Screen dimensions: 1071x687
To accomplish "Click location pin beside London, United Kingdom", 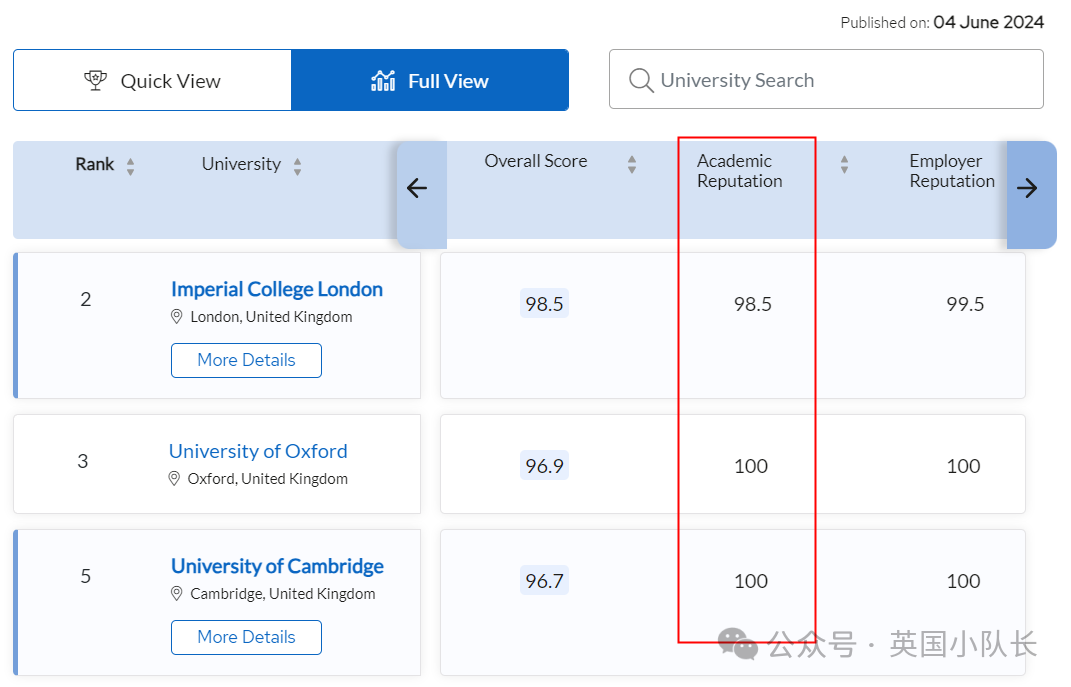I will tap(177, 317).
